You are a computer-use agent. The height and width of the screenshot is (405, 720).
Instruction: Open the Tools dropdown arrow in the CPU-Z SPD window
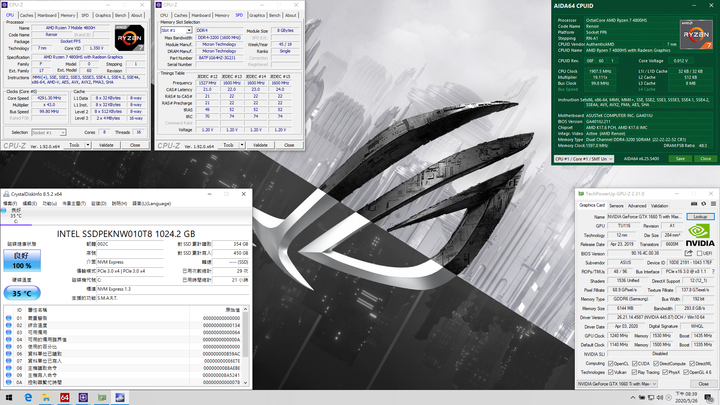(x=242, y=145)
